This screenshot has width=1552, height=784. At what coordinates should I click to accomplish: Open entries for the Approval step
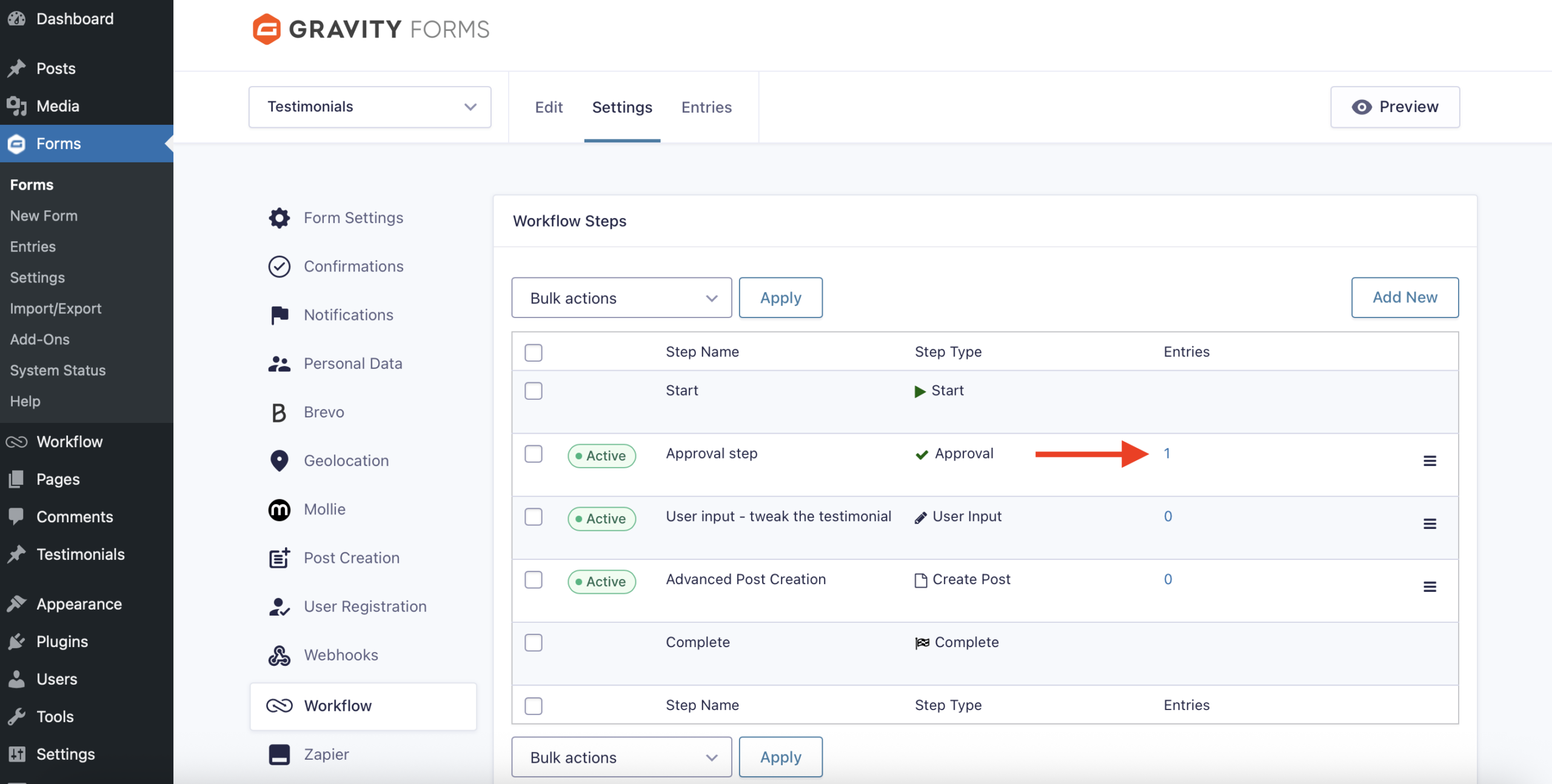click(x=1167, y=453)
